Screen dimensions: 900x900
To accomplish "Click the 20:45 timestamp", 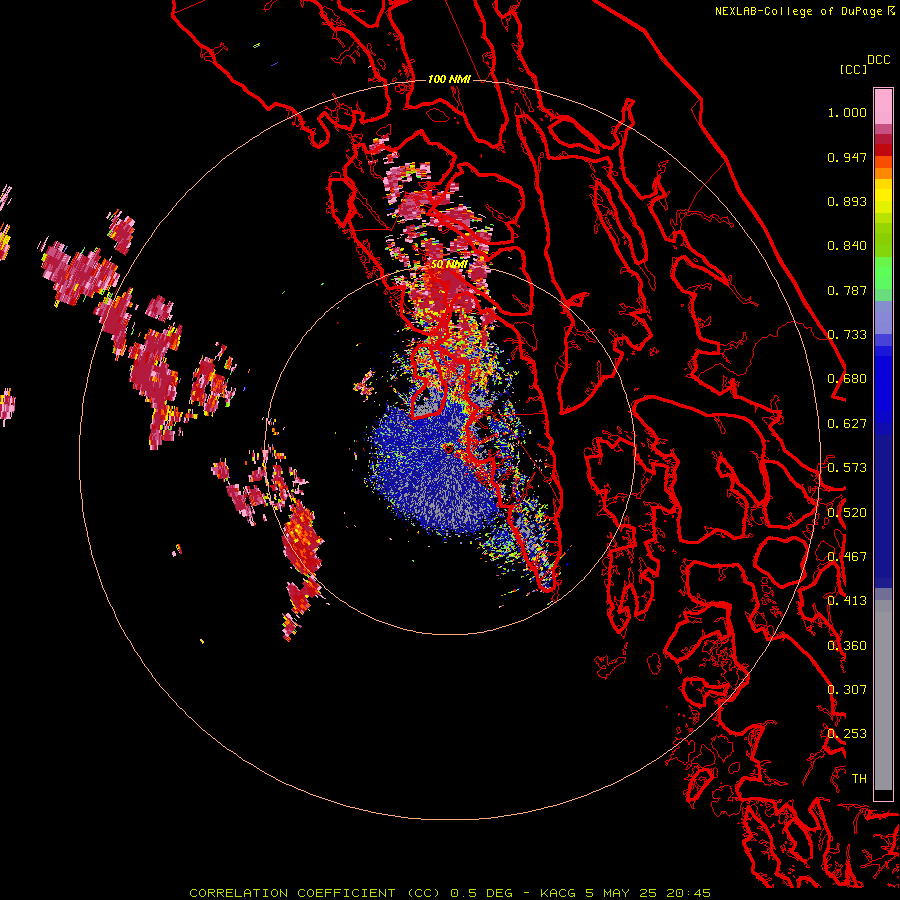I will pyautogui.click(x=688, y=893).
